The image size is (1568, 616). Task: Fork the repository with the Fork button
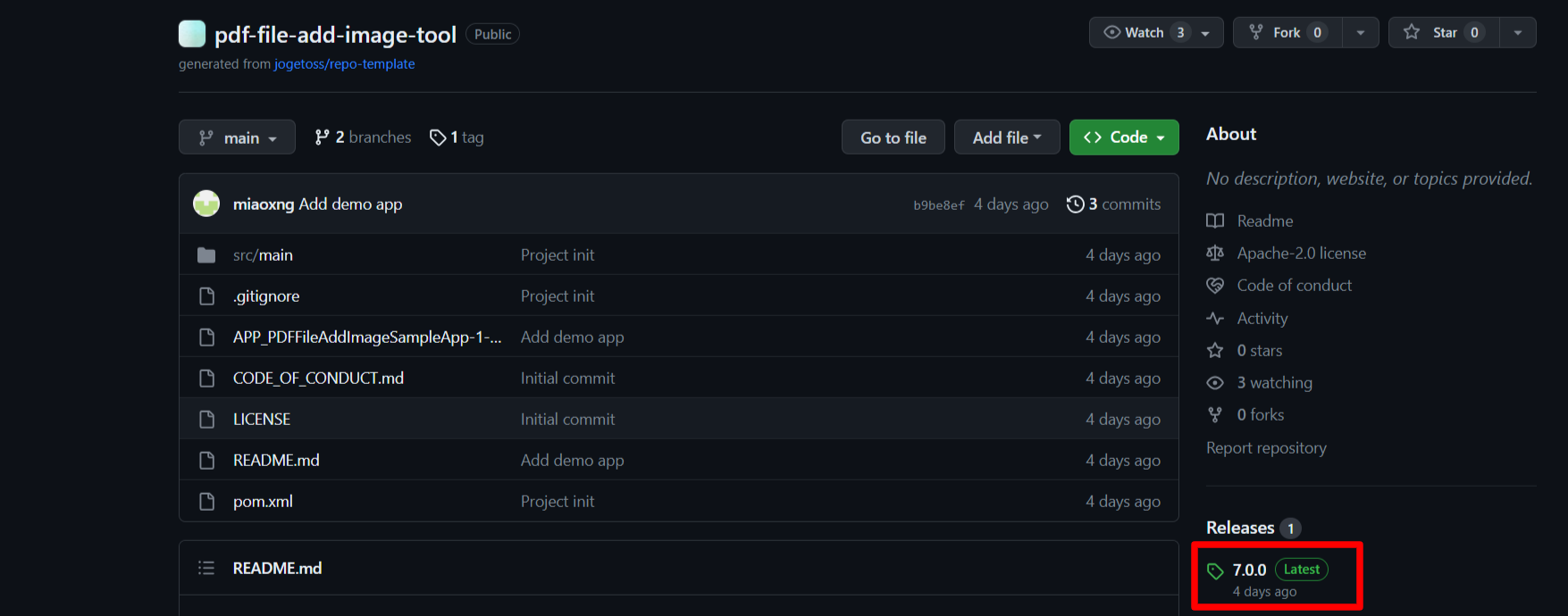1287,32
